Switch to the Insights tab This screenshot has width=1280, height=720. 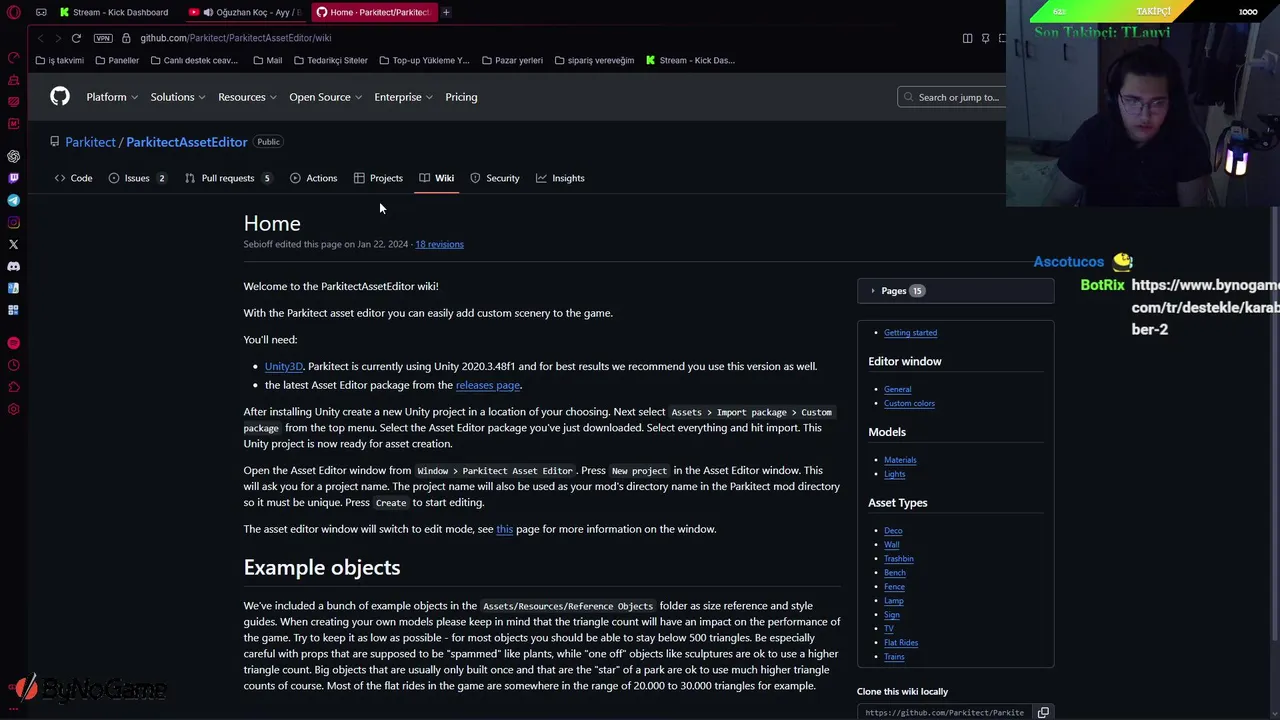[x=560, y=178]
